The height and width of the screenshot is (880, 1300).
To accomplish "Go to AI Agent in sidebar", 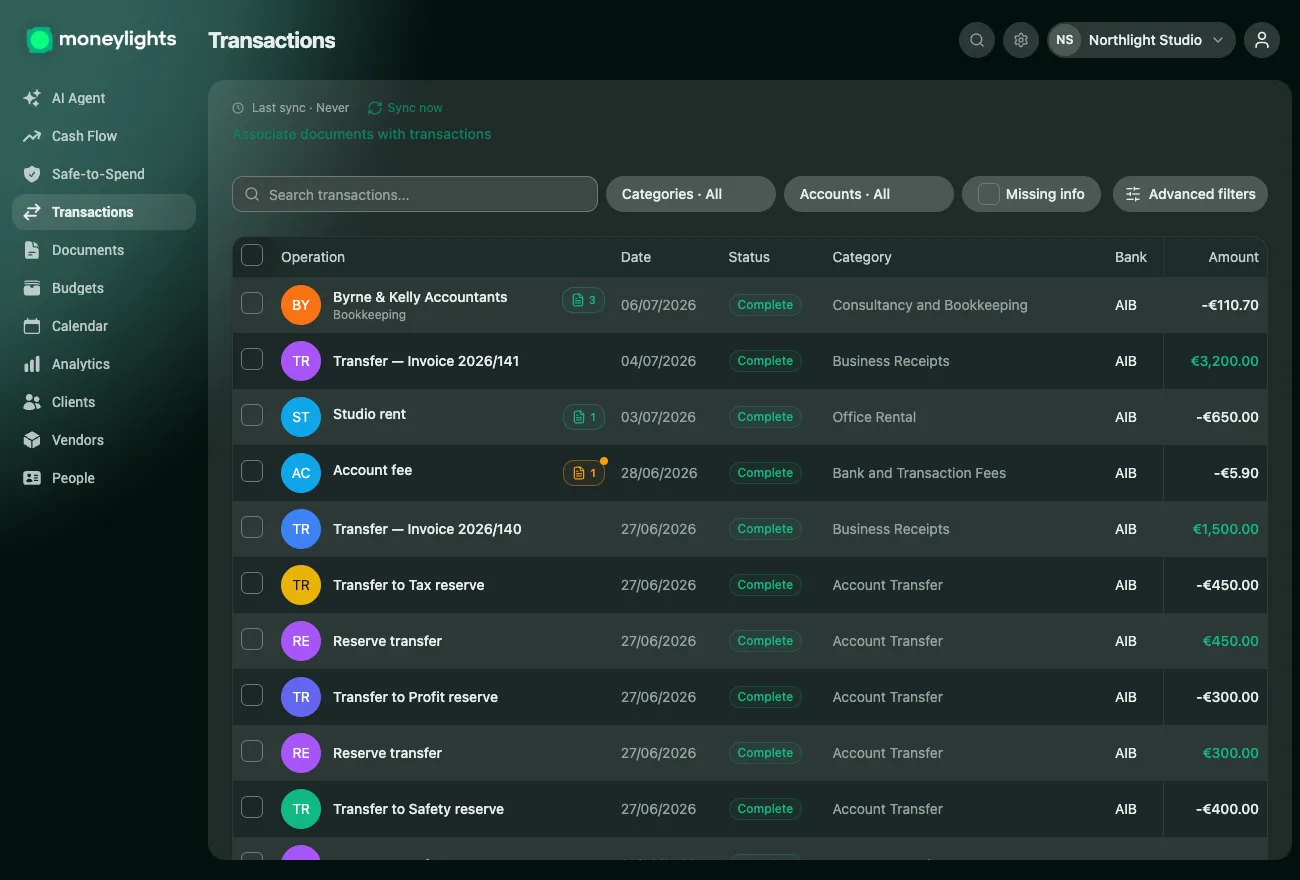I will [104, 98].
